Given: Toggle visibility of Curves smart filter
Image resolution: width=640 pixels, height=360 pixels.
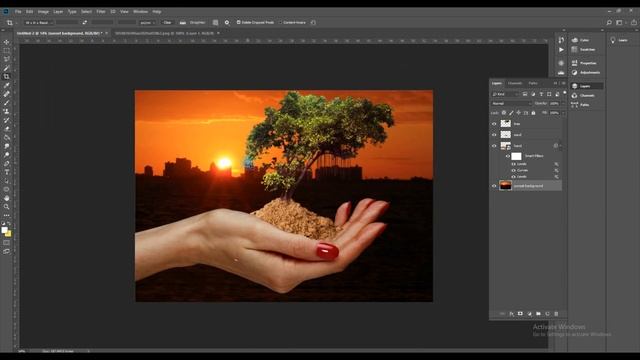Looking at the screenshot, I should coord(513,170).
